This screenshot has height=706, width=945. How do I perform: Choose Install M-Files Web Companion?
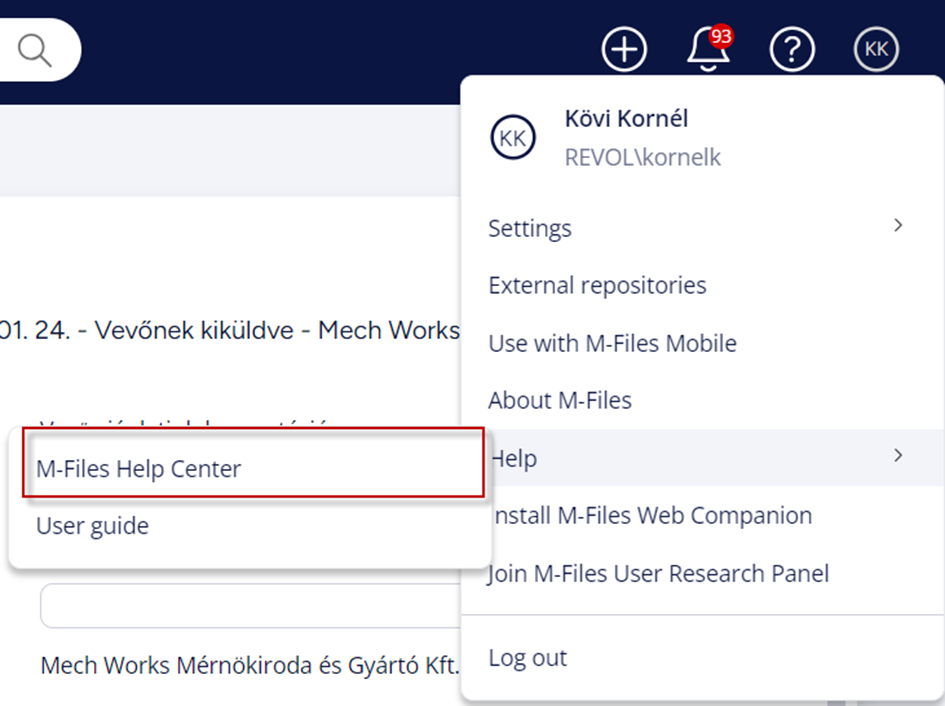pos(703,515)
